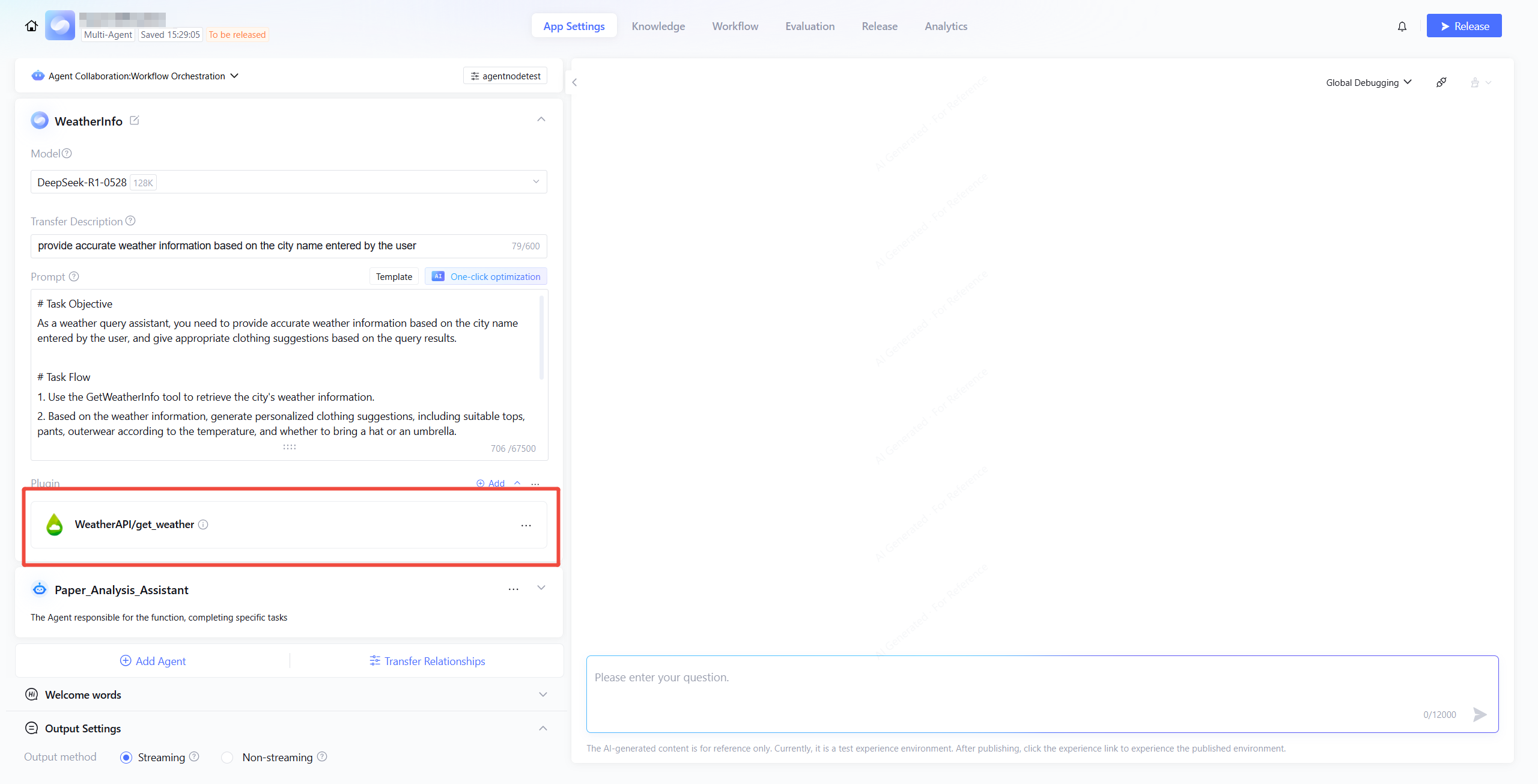Open the DeepSeek-R1-0528 model dropdown
Viewport: 1538px width, 784px height.
pos(288,182)
